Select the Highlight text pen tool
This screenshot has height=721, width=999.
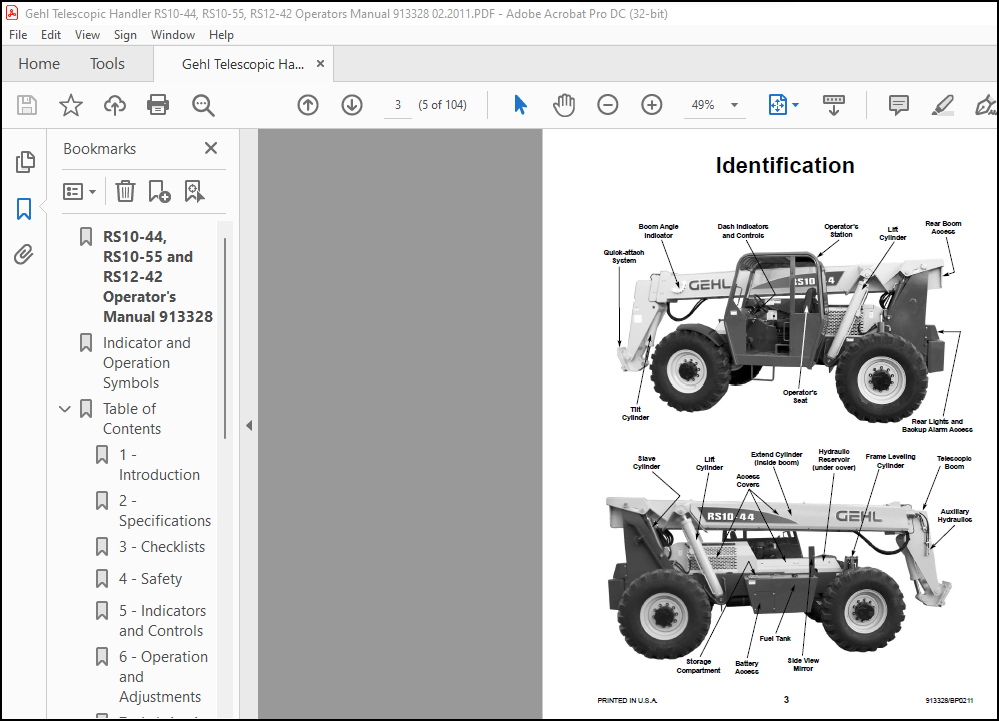(942, 104)
